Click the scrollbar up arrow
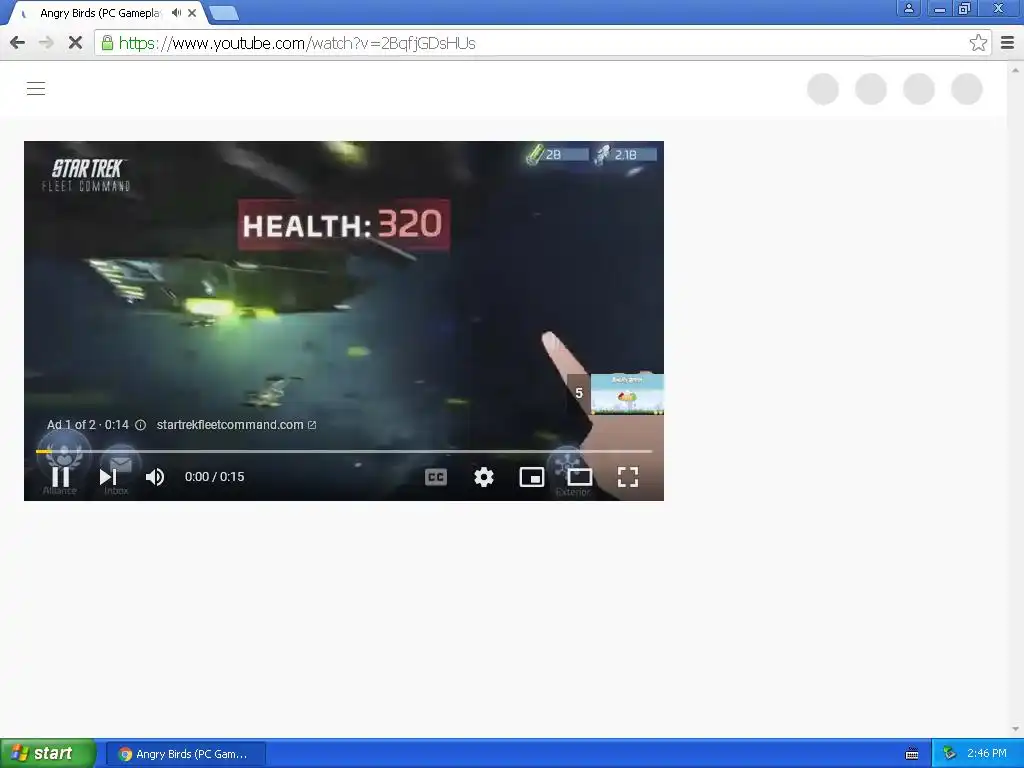Image resolution: width=1024 pixels, height=768 pixels. tap(1015, 69)
